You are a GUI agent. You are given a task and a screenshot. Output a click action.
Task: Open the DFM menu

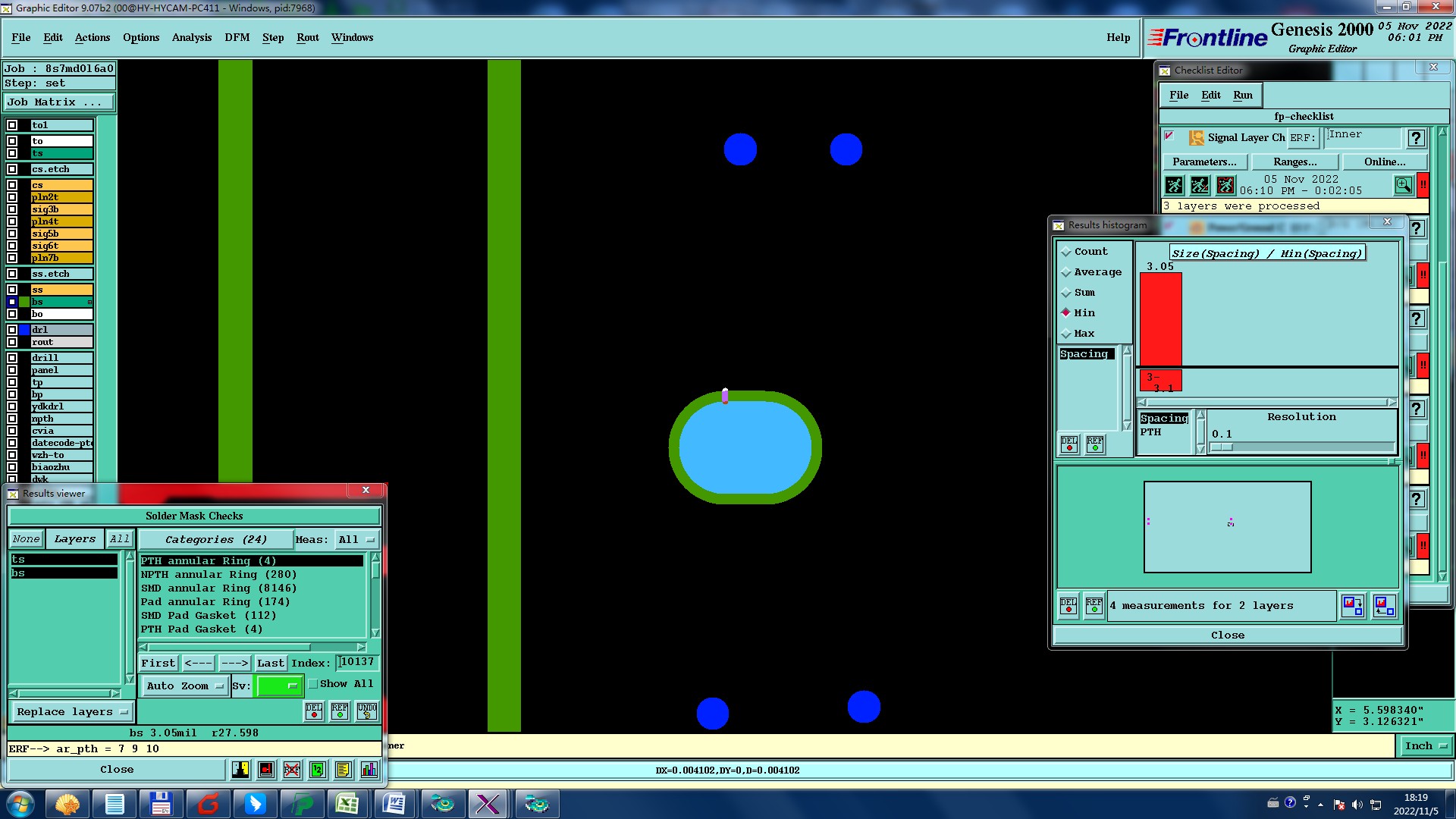237,38
